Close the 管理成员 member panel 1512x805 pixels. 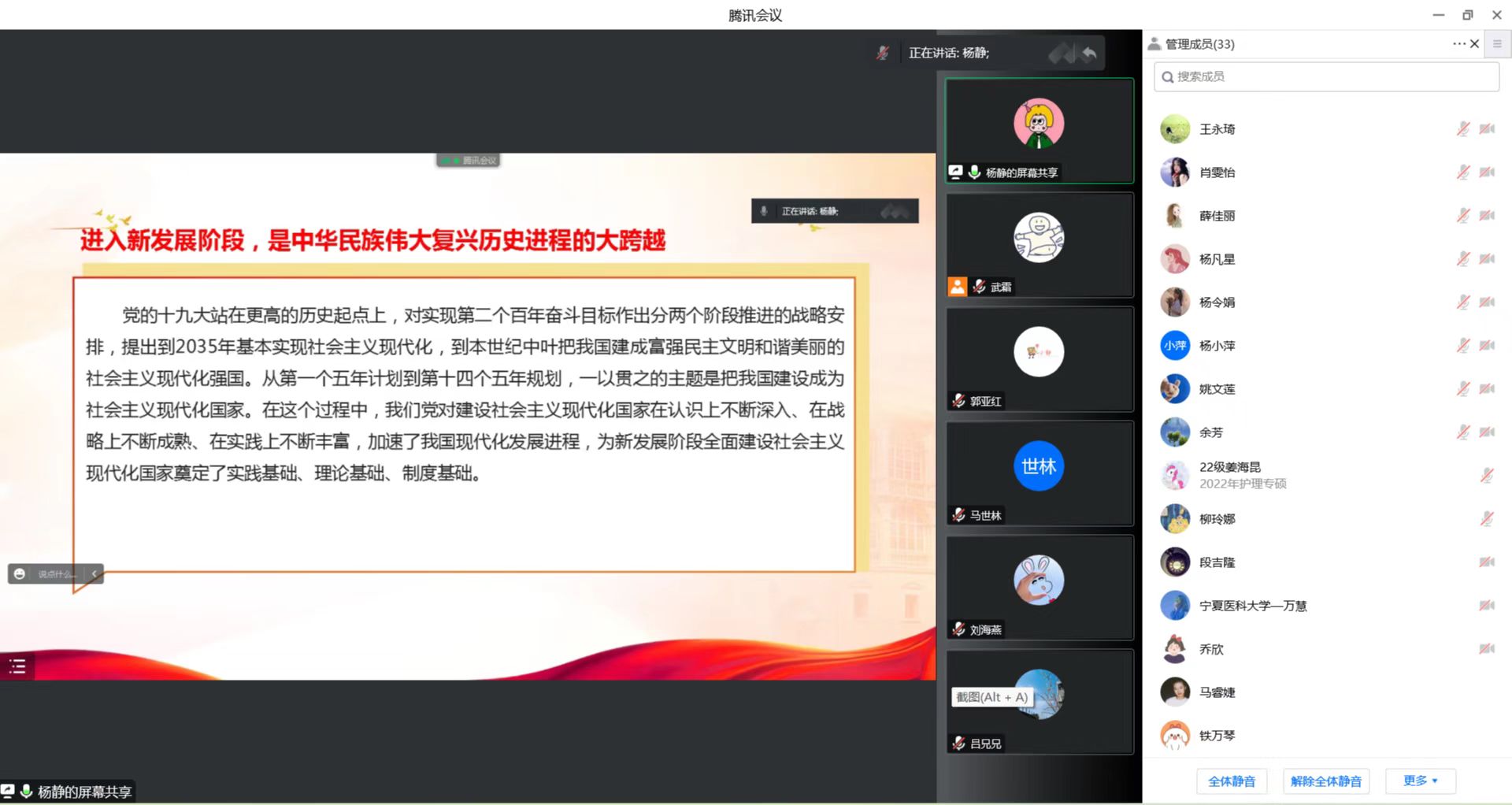click(x=1475, y=44)
